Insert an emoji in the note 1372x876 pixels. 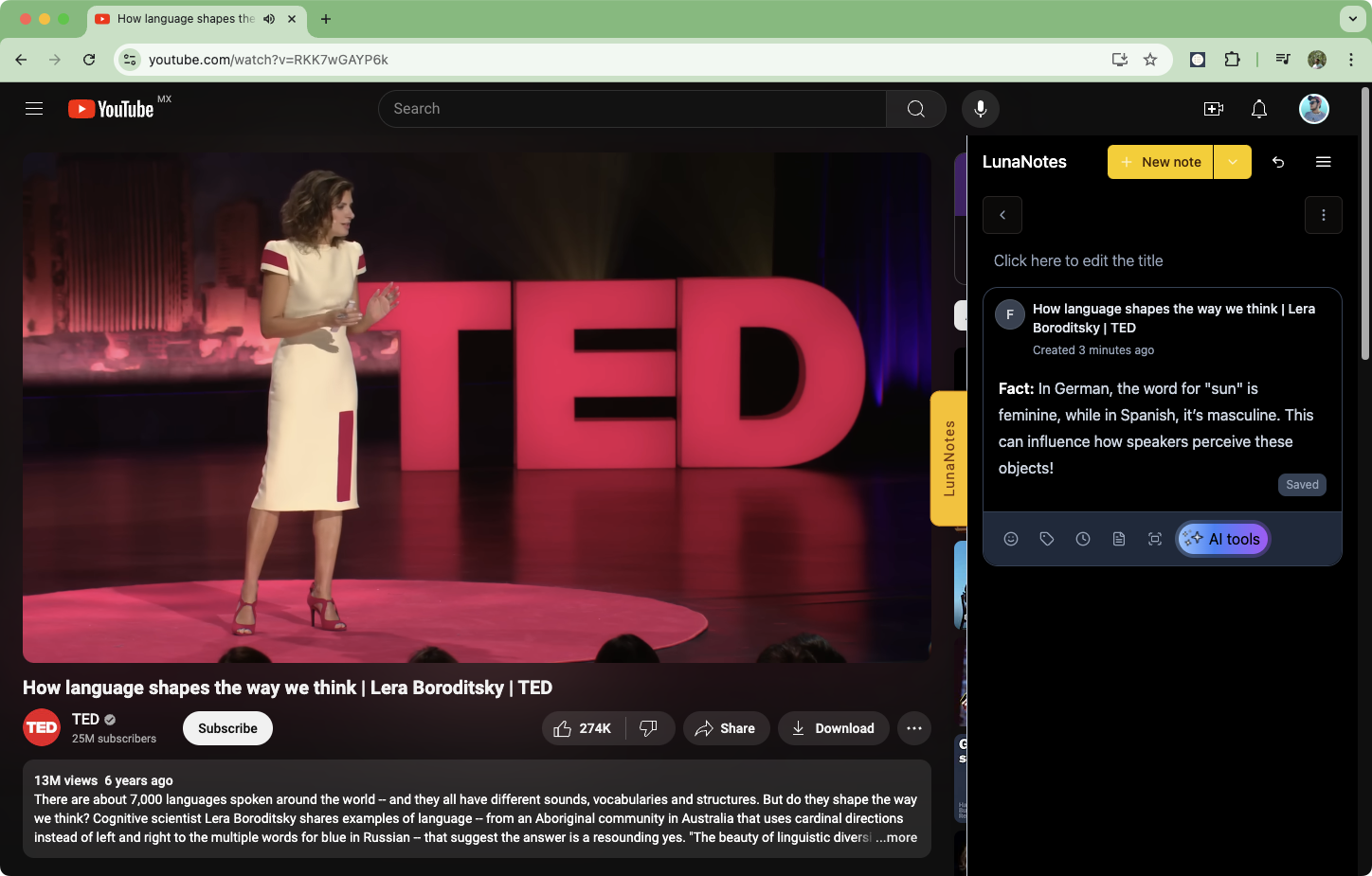click(x=1011, y=539)
